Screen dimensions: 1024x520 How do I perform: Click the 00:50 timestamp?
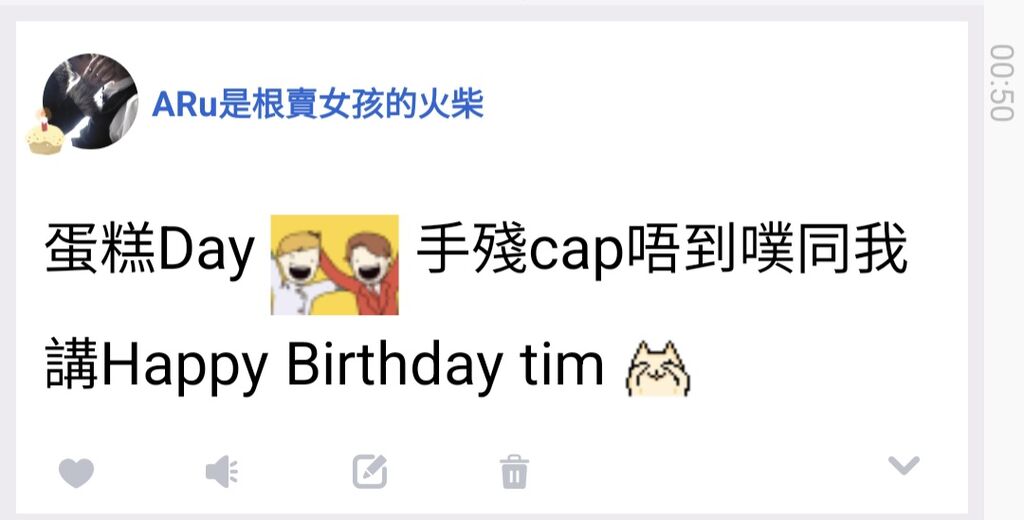tap(1002, 83)
